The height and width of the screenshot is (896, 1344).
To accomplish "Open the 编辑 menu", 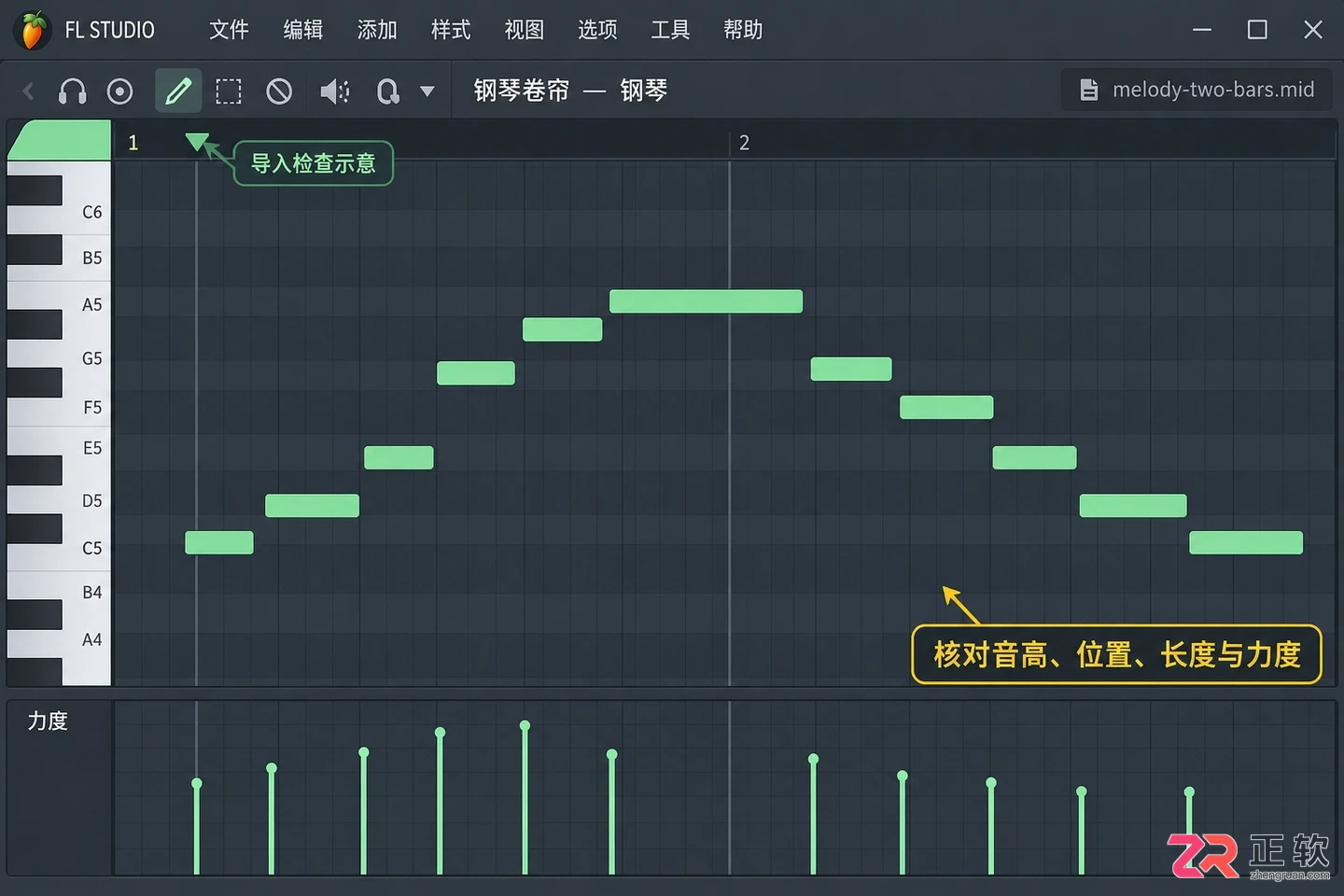I will click(303, 30).
